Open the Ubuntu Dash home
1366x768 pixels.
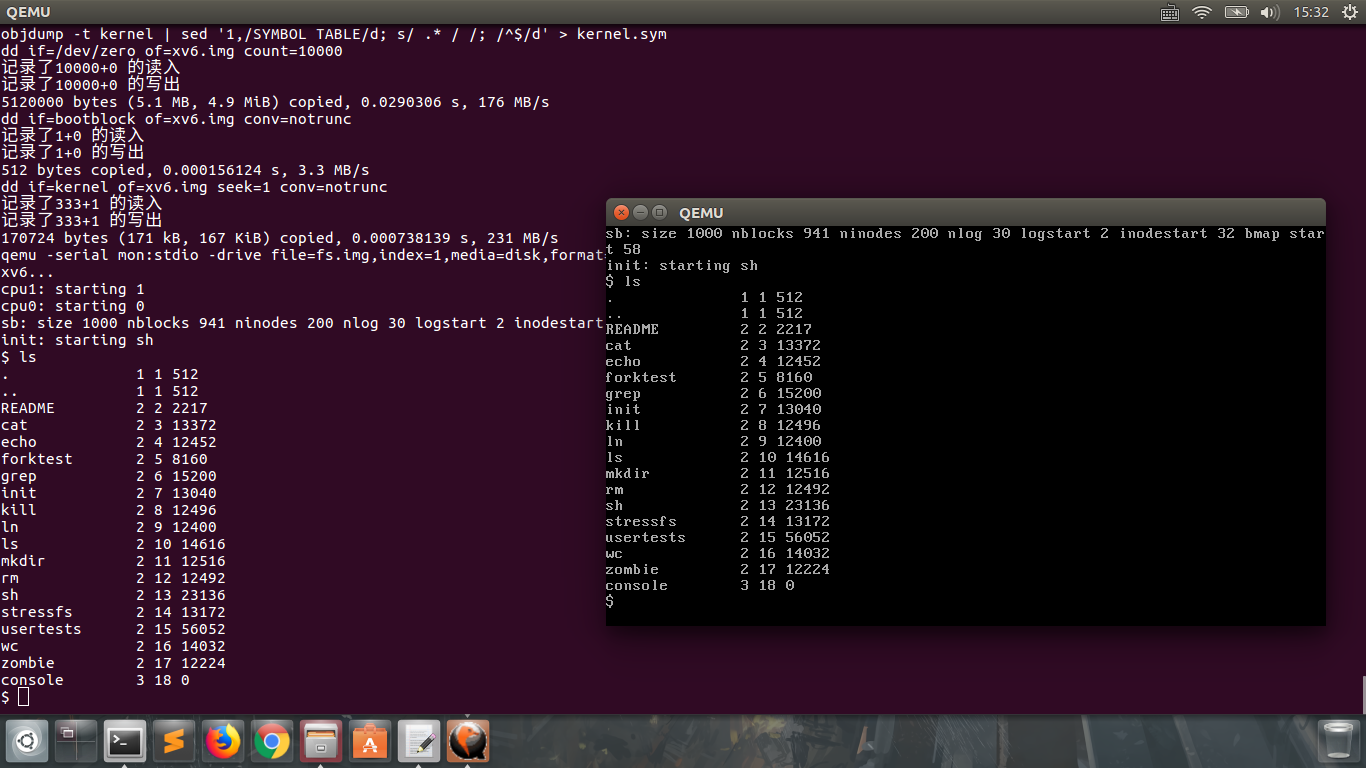point(27,741)
